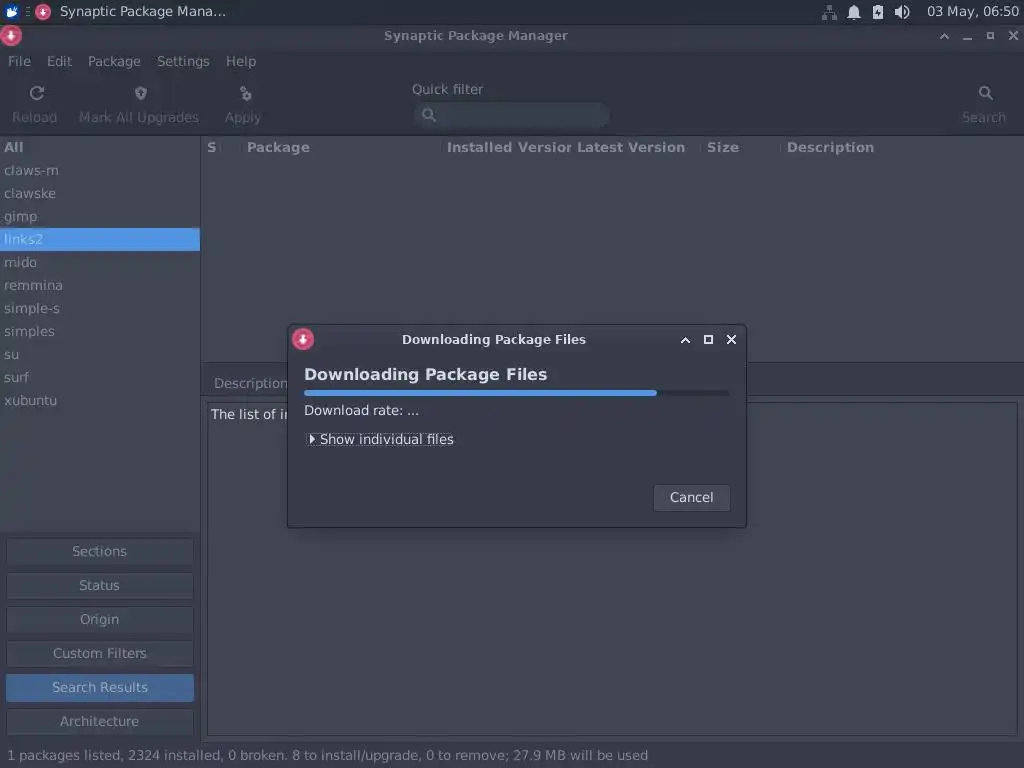Sort by the Size column header
The width and height of the screenshot is (1024, 768).
pyautogui.click(x=740, y=148)
